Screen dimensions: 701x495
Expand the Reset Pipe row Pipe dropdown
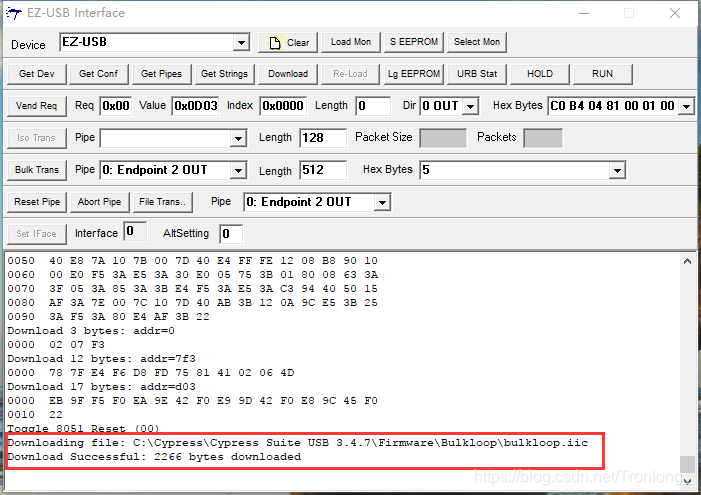[382, 203]
